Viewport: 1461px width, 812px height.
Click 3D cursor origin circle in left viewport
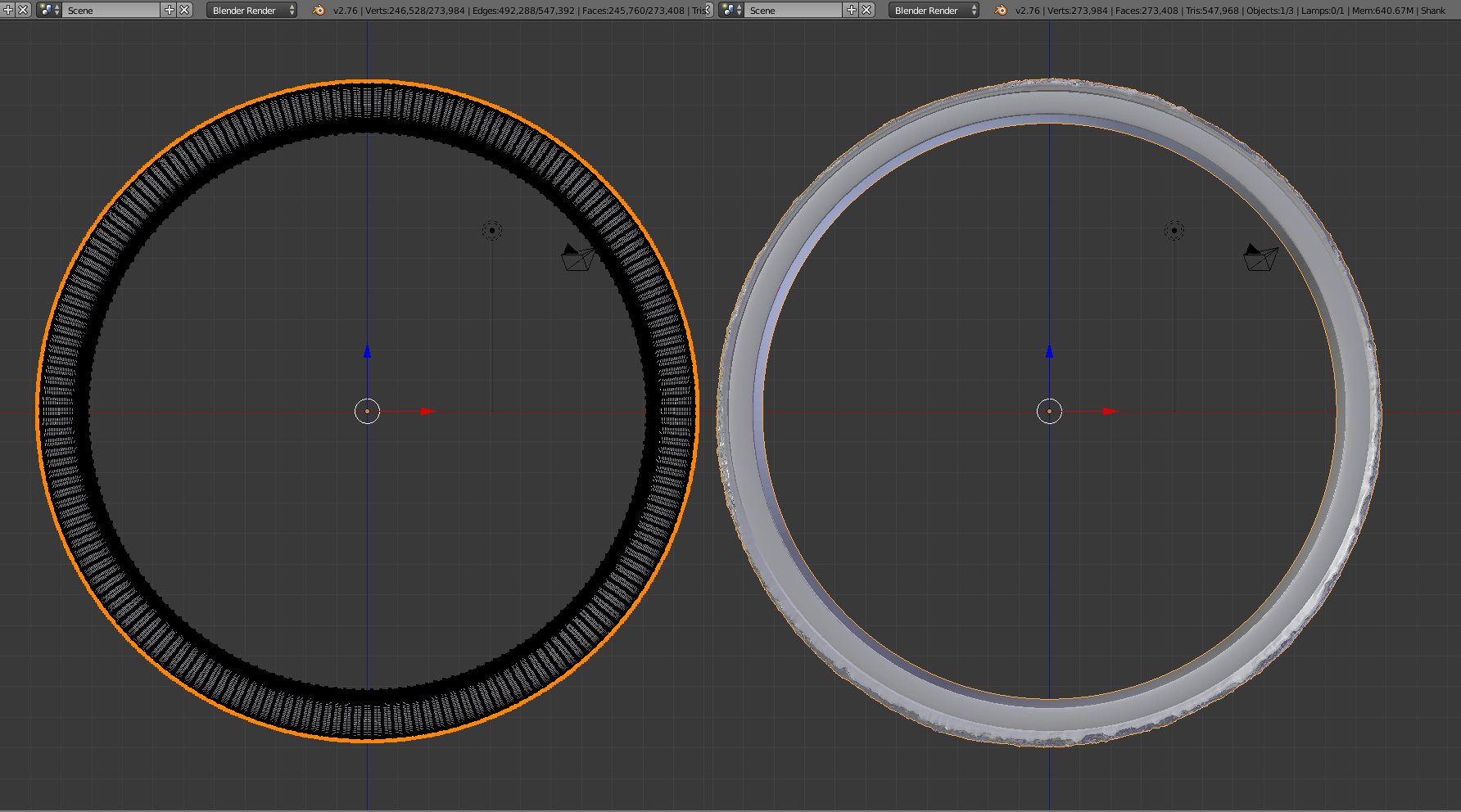[367, 411]
